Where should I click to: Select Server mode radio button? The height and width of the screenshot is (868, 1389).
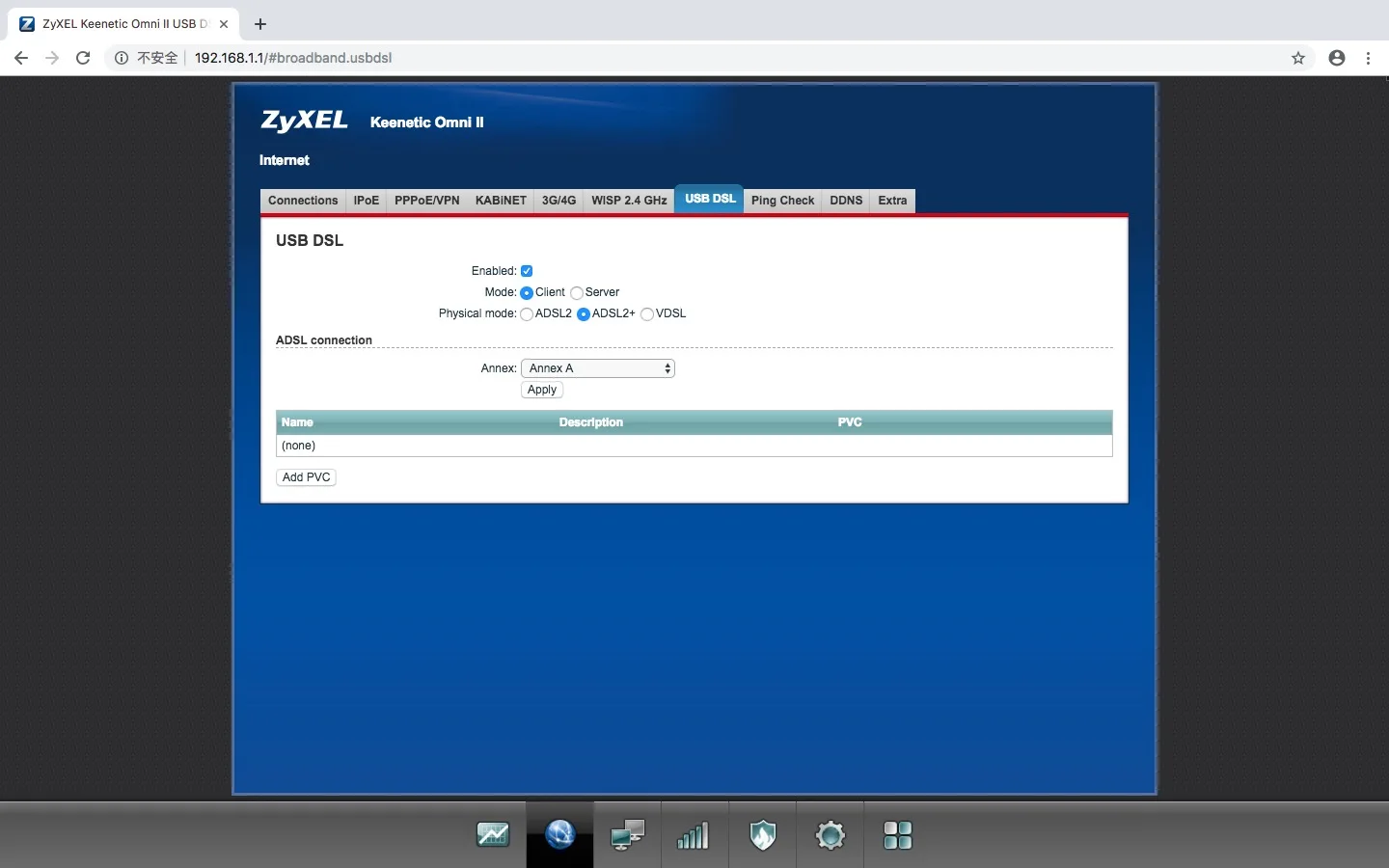point(577,292)
